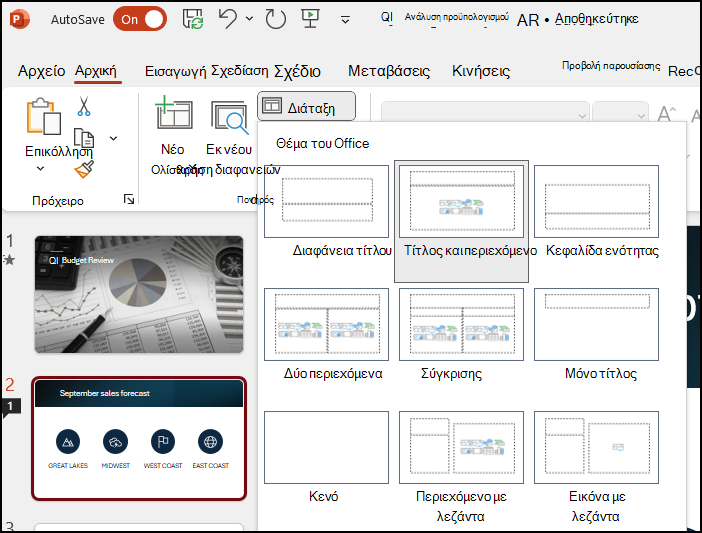Start presentation from beginning icon
702x533 pixels.
pyautogui.click(x=310, y=19)
